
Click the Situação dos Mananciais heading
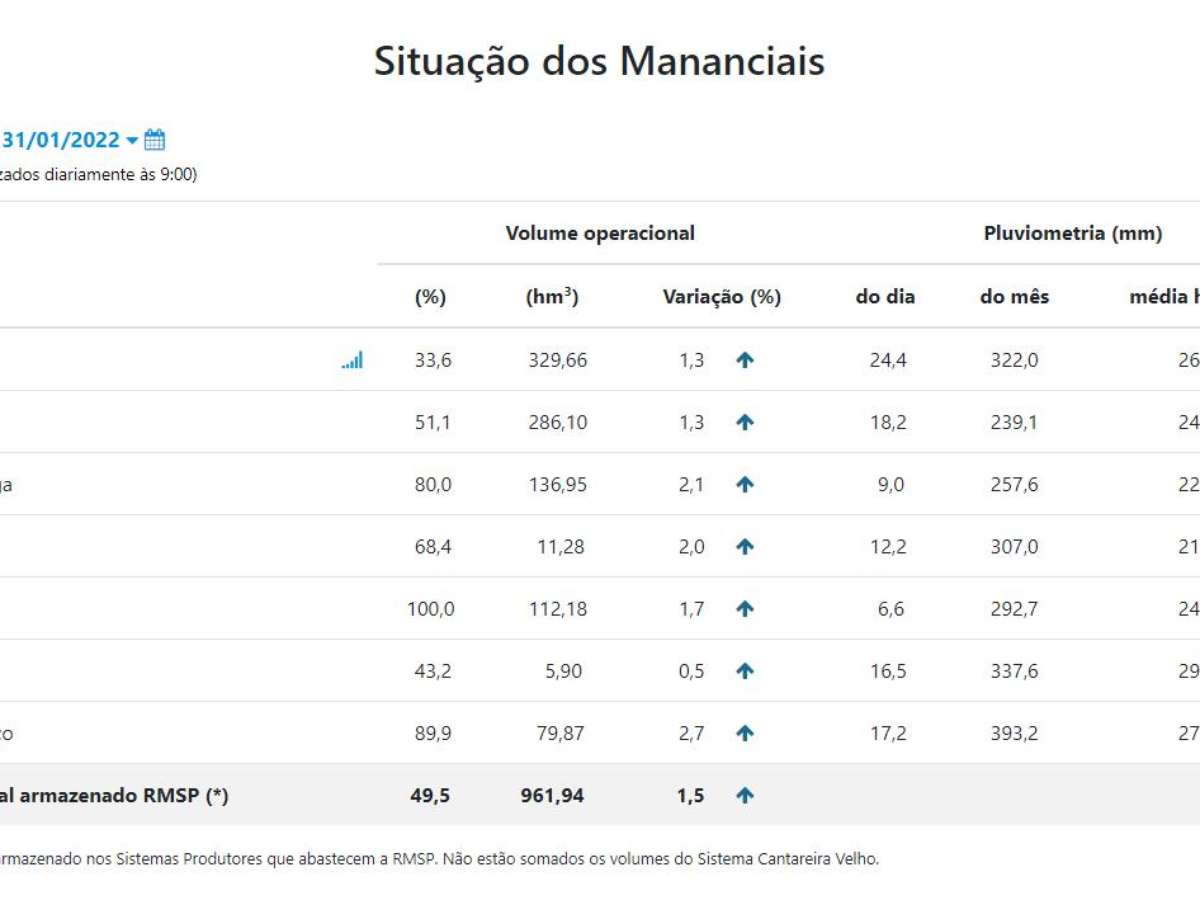pos(599,62)
